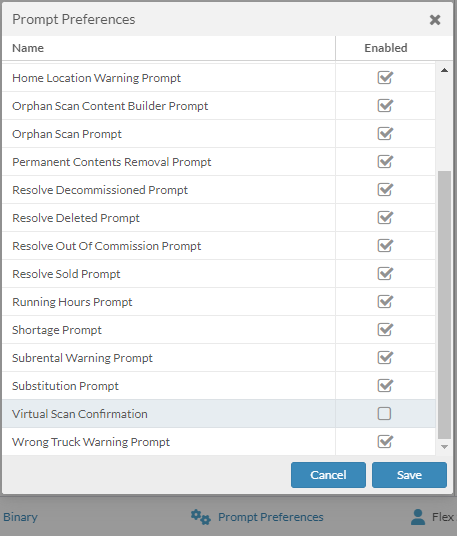457x536 pixels.
Task: Click the vertical scrollbar thumb
Action: pos(444,305)
